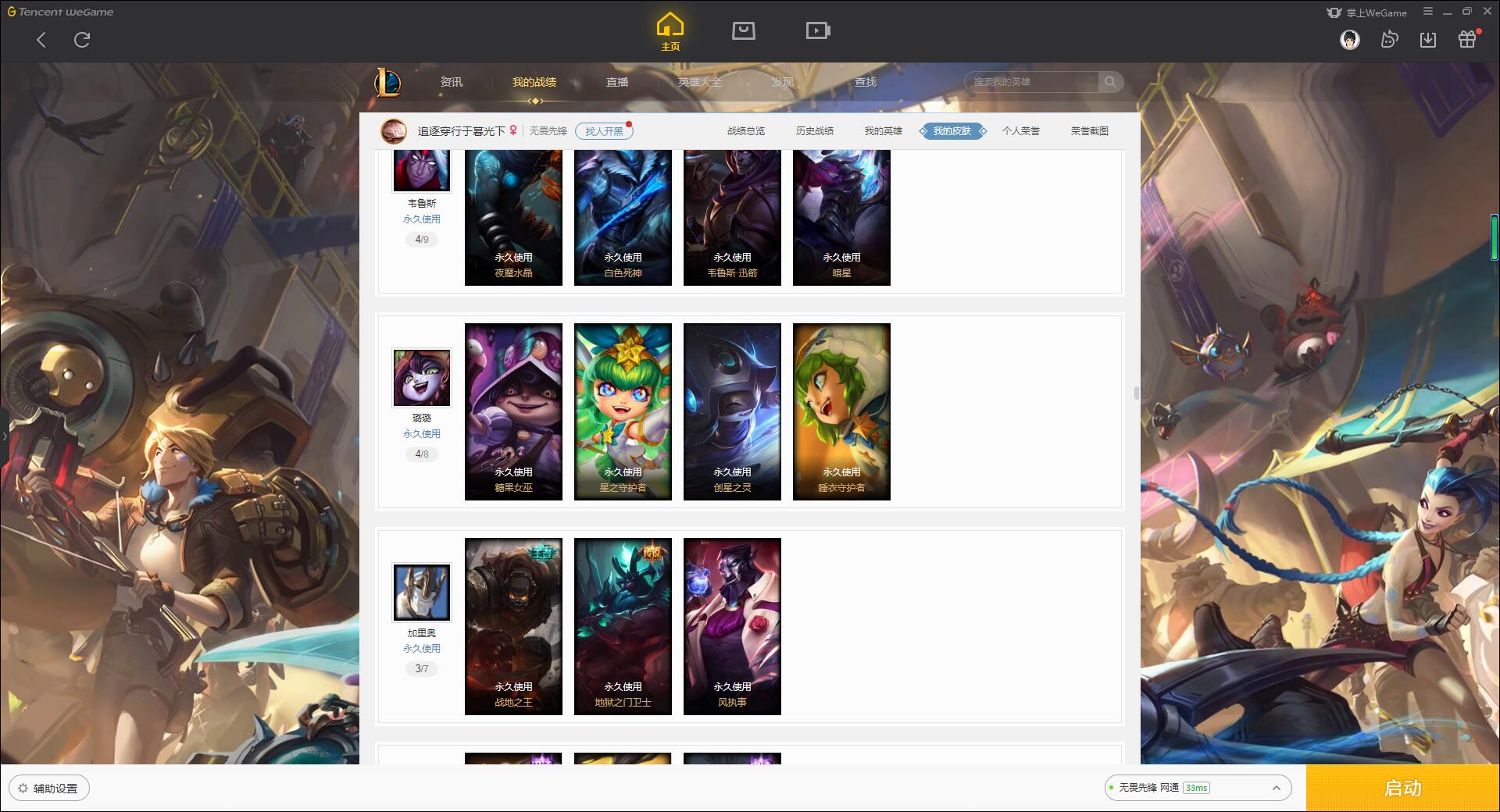Switch to the 我的英雄 tab
The width and height of the screenshot is (1500, 812).
[883, 131]
